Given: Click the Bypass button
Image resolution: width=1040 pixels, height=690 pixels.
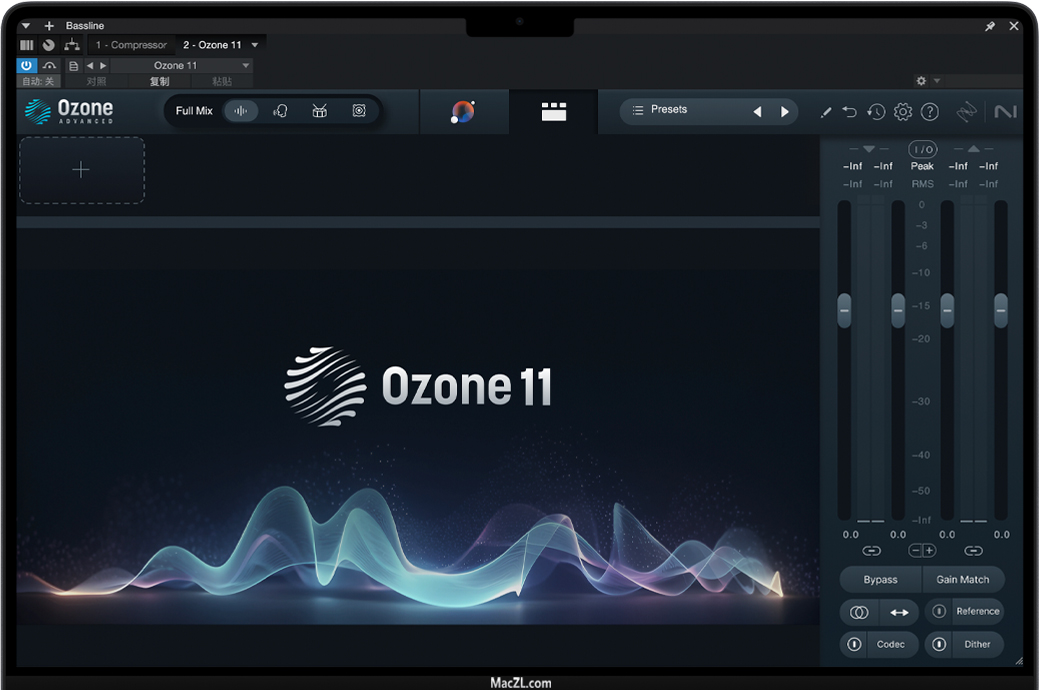Looking at the screenshot, I should click(x=880, y=579).
